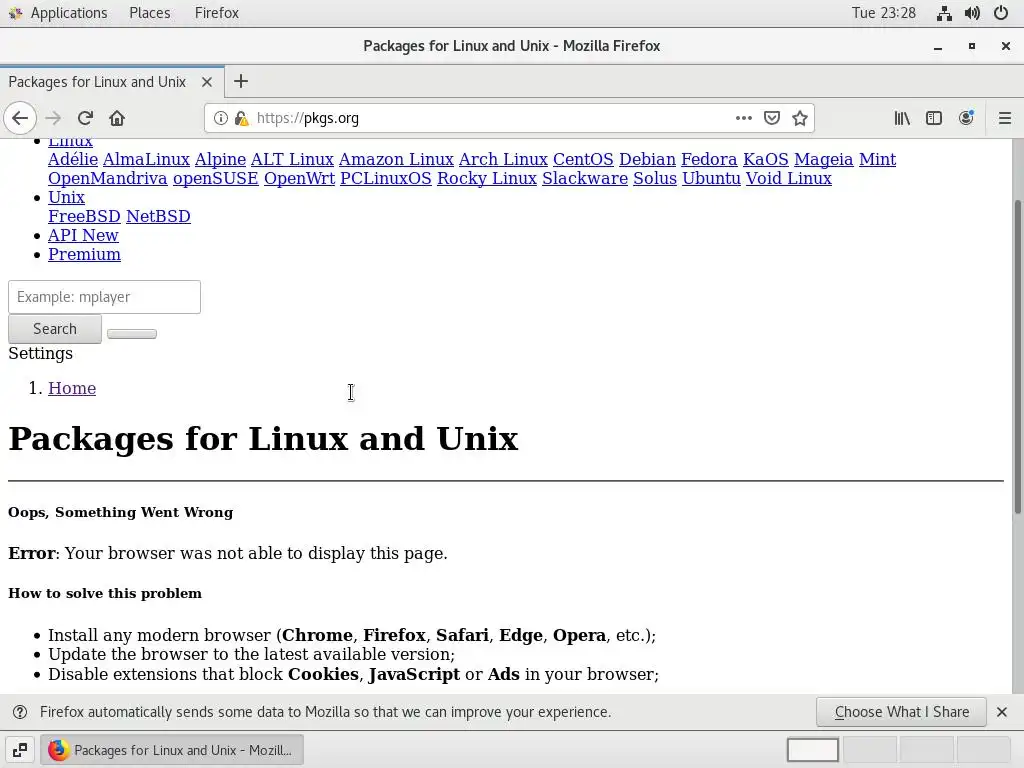Close the Packages for Linux and Unix tab

206,82
